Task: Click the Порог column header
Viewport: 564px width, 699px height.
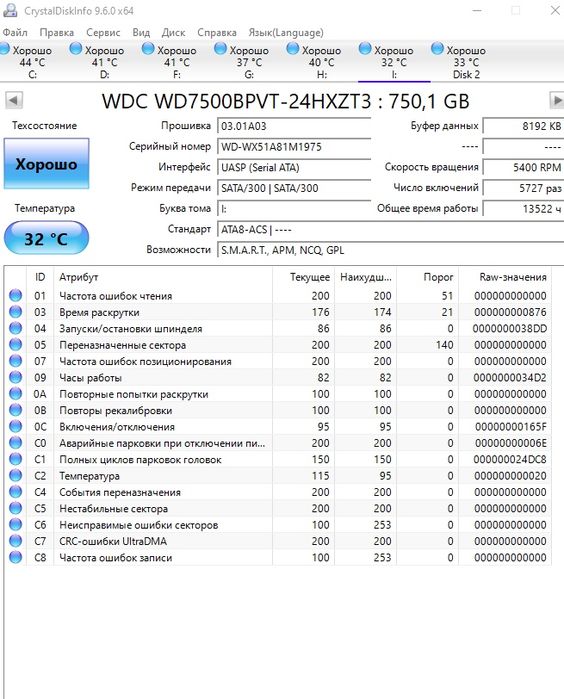Action: click(427, 277)
